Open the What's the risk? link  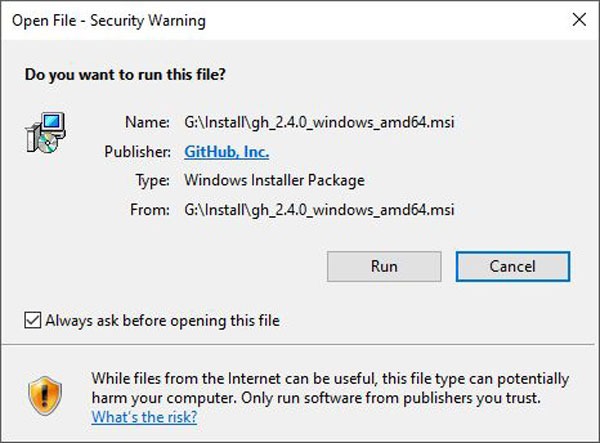pos(144,417)
